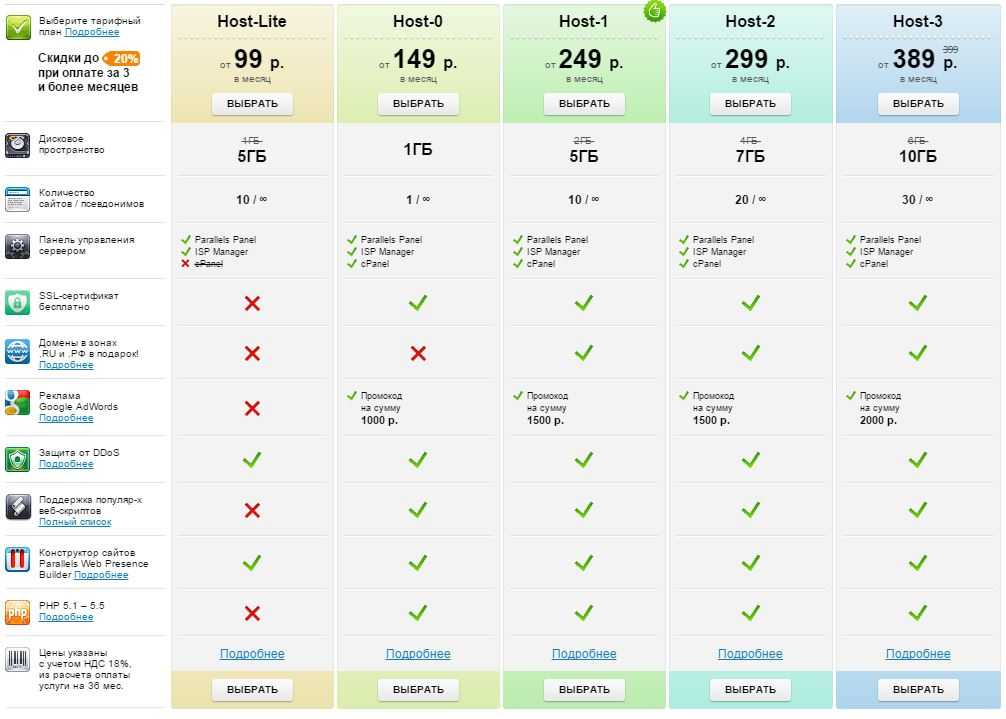Open details link for tariff plan selection
This screenshot has height=719, width=1006.
[x=92, y=33]
